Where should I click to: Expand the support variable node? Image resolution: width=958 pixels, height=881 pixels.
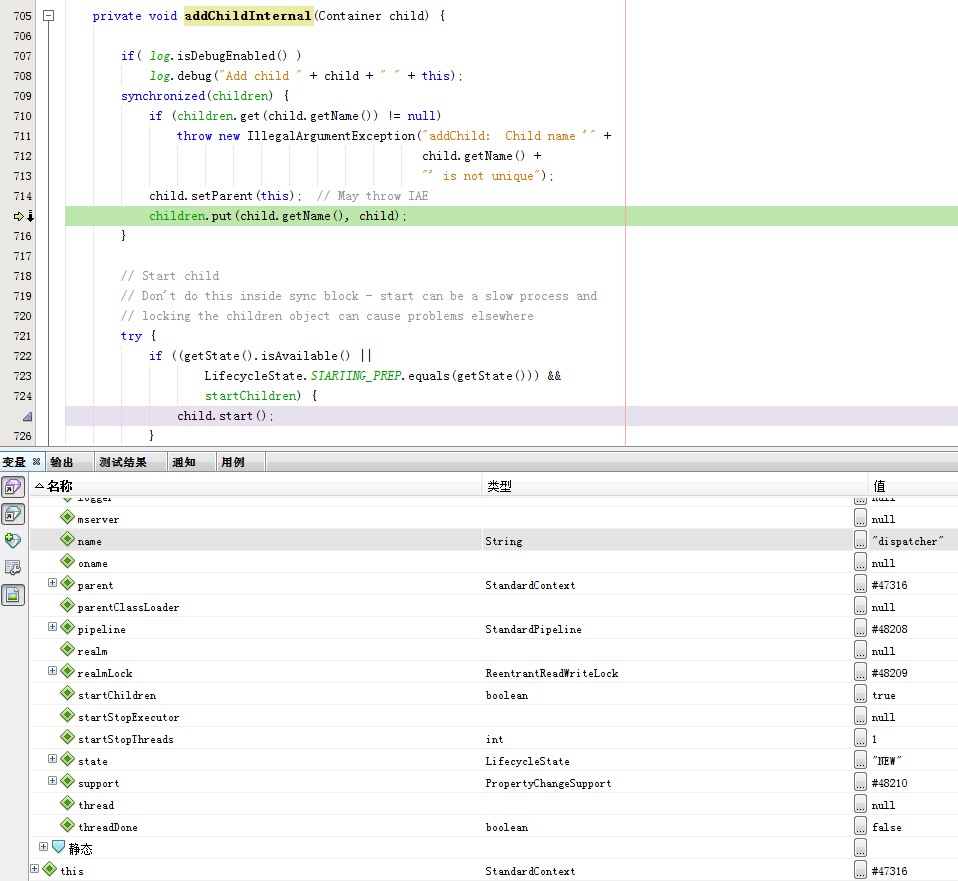(x=53, y=781)
